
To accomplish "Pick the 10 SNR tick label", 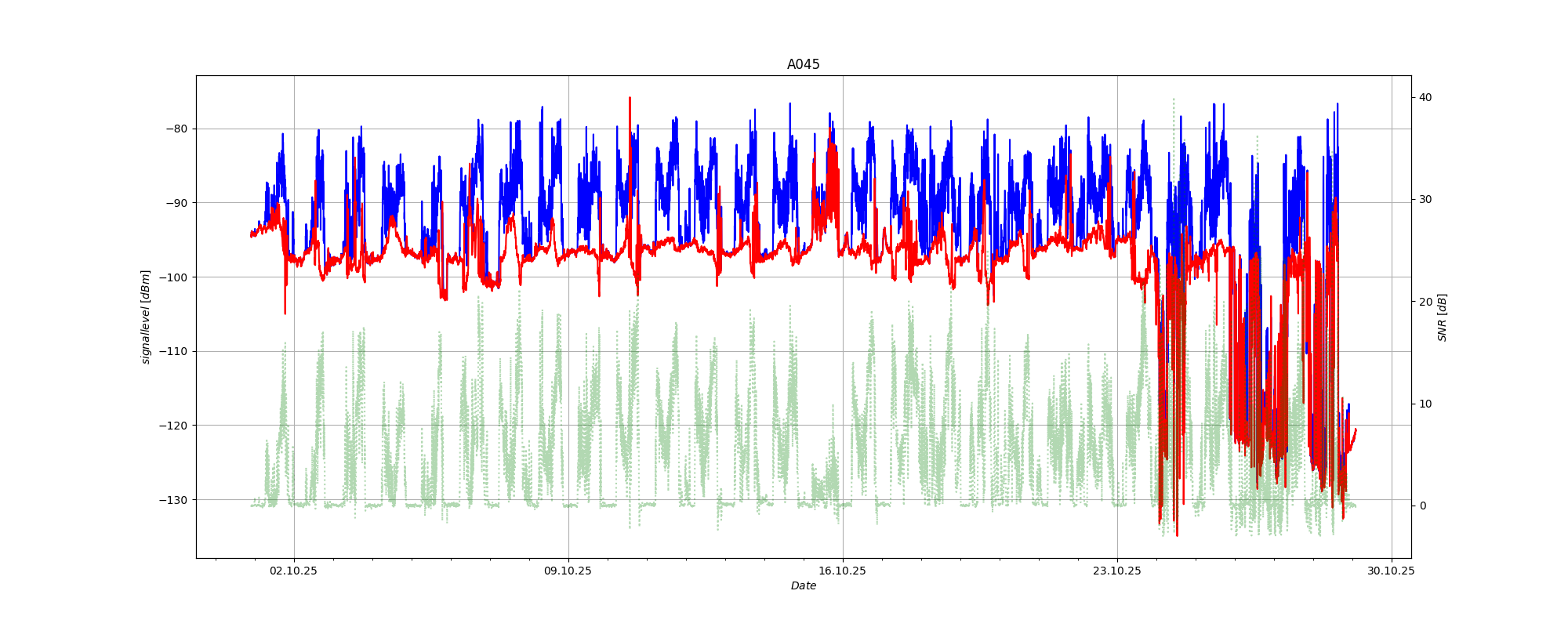I will click(1425, 404).
